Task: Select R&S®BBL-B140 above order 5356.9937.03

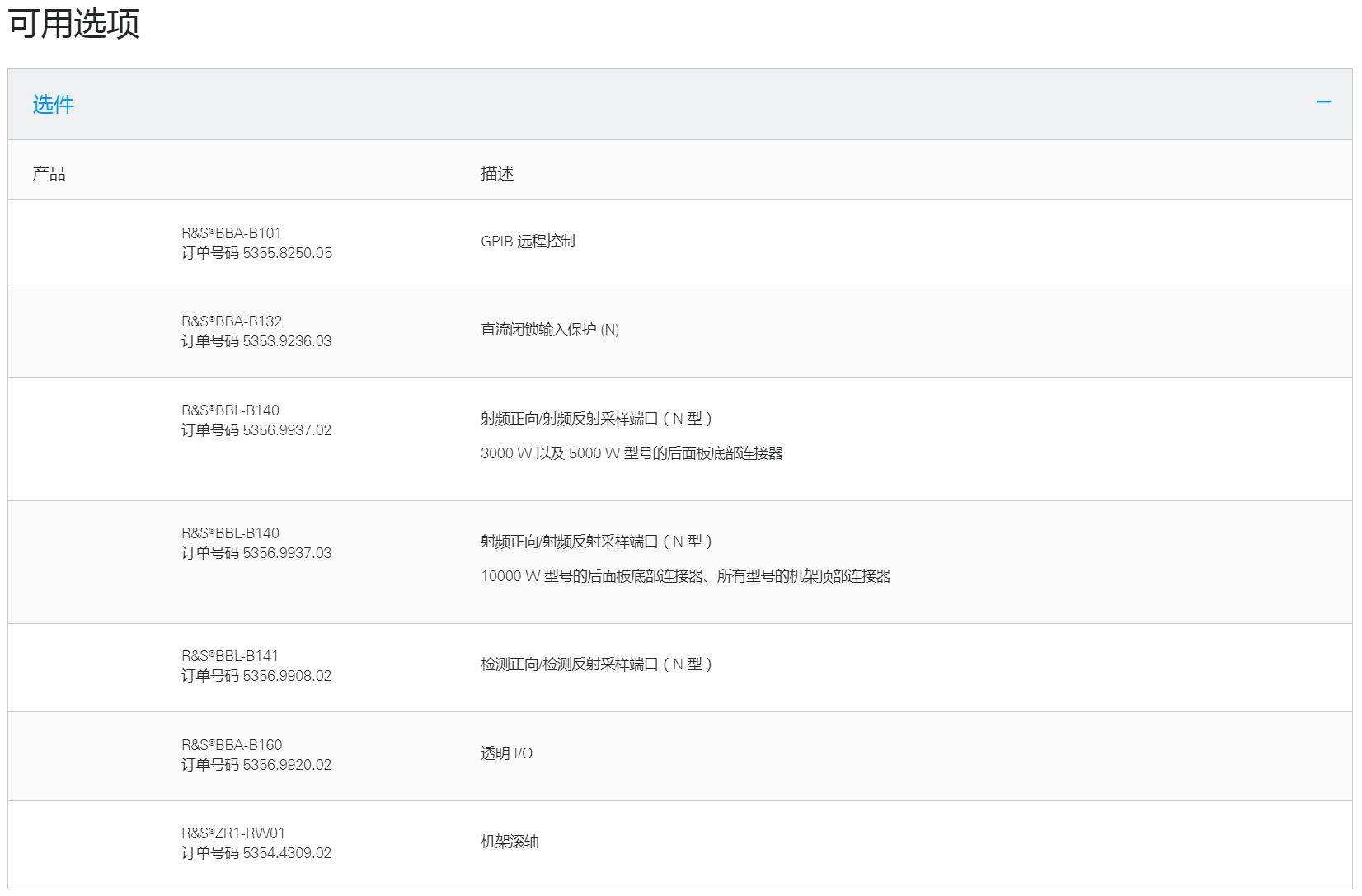Action: pyautogui.click(x=231, y=533)
